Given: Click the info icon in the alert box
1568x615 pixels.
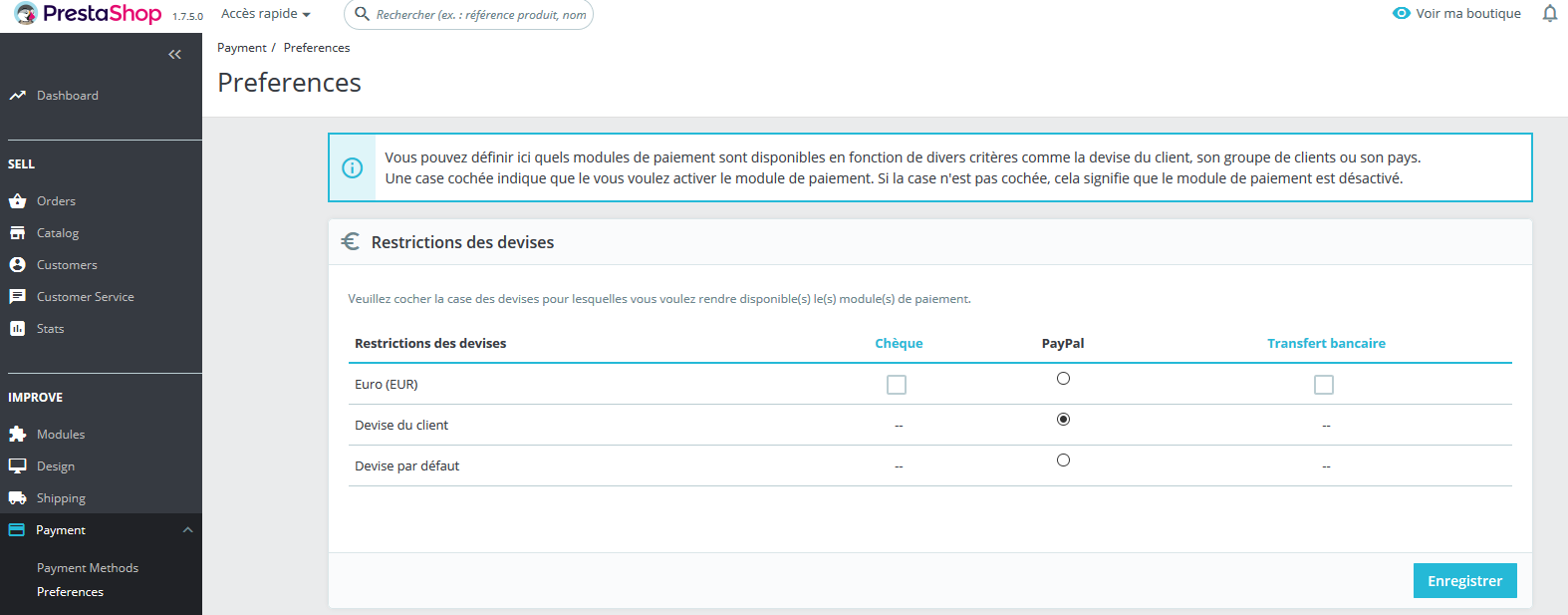Looking at the screenshot, I should point(352,167).
